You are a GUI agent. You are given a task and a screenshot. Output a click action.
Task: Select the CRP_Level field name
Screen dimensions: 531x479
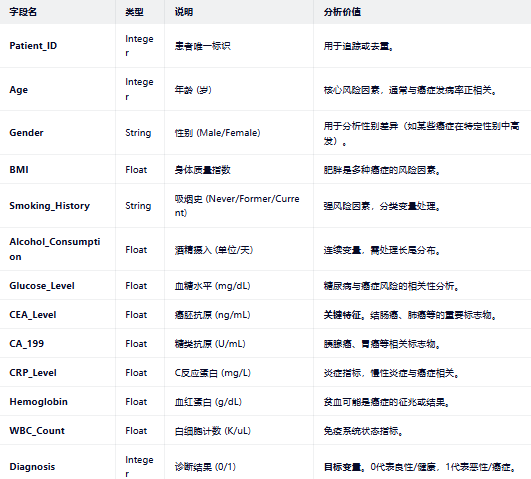[x=33, y=373]
